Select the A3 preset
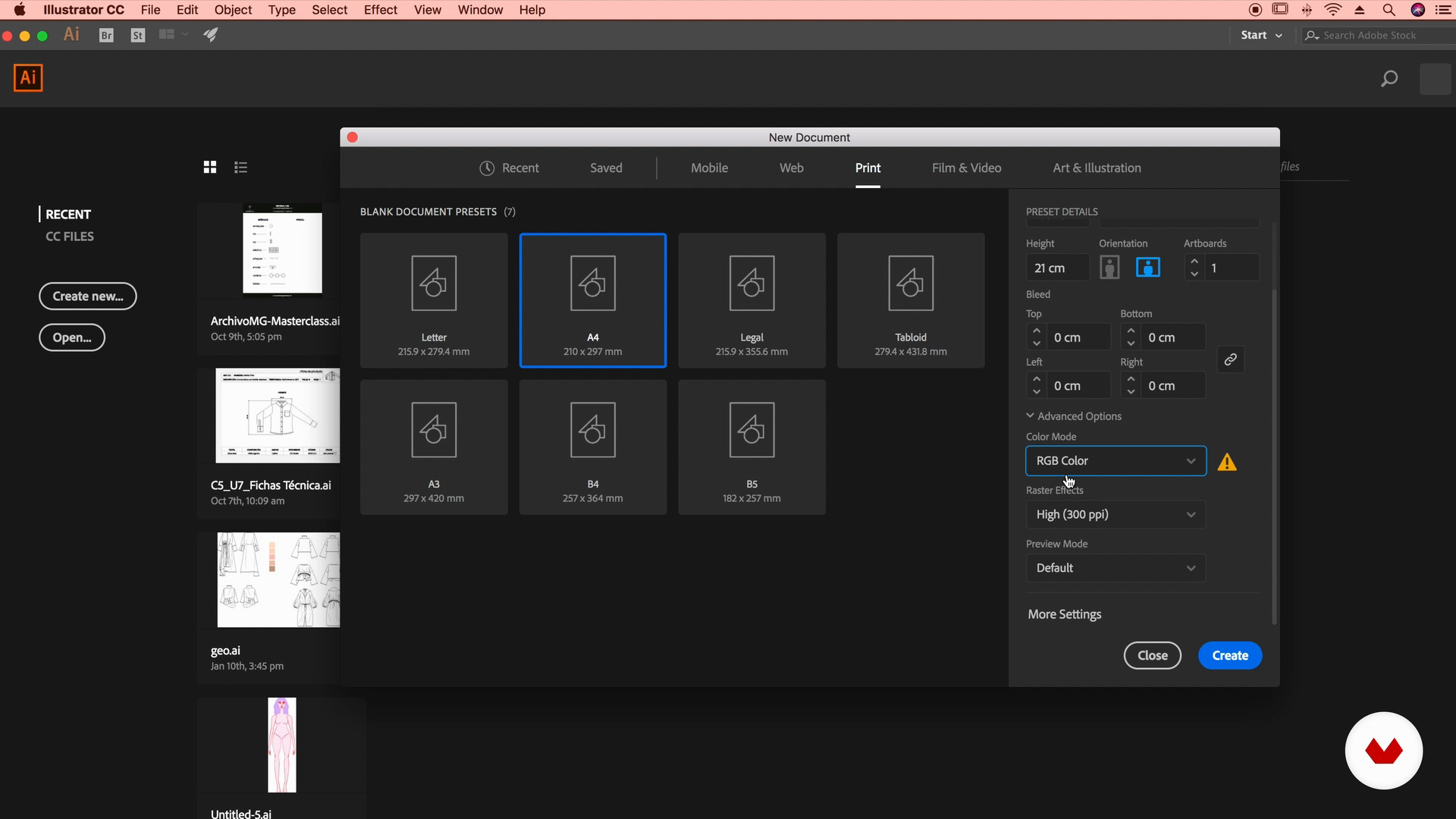The height and width of the screenshot is (819, 1456). click(x=434, y=447)
